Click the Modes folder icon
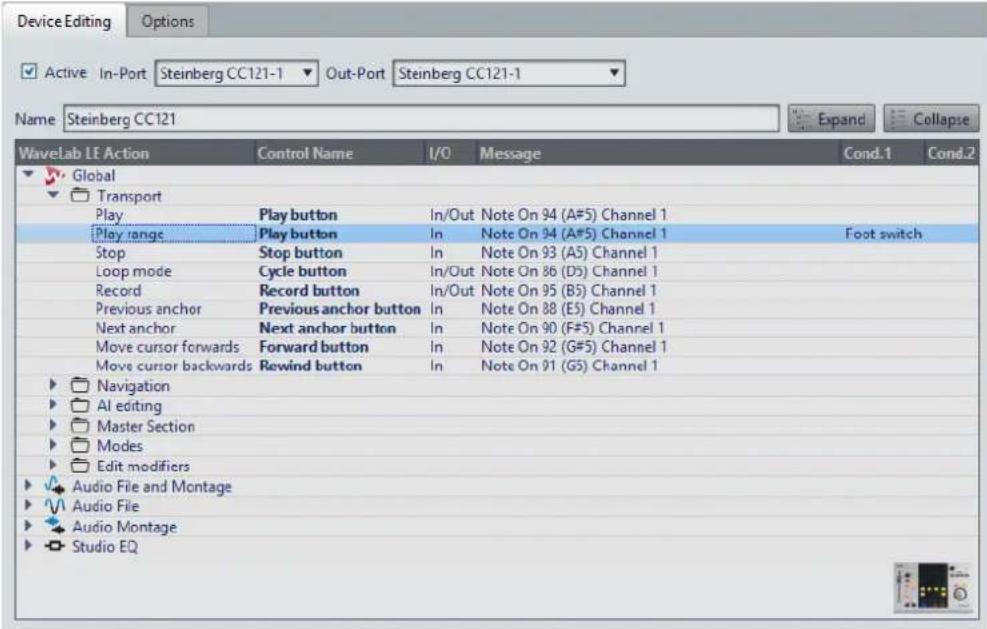987x629 pixels. click(80, 445)
